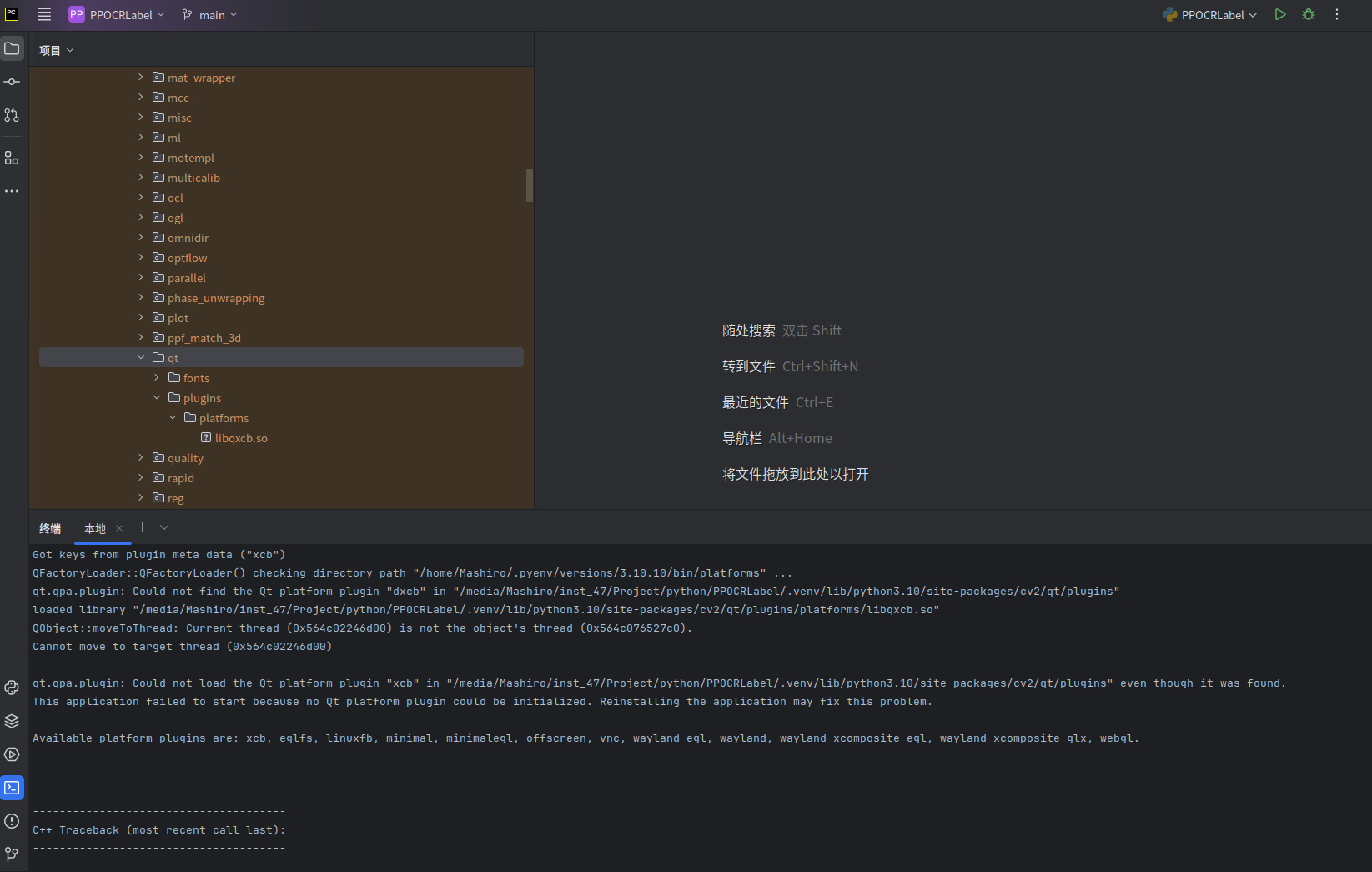Collapse the plugins folder
Screen dimensions: 1372x872
(157, 397)
